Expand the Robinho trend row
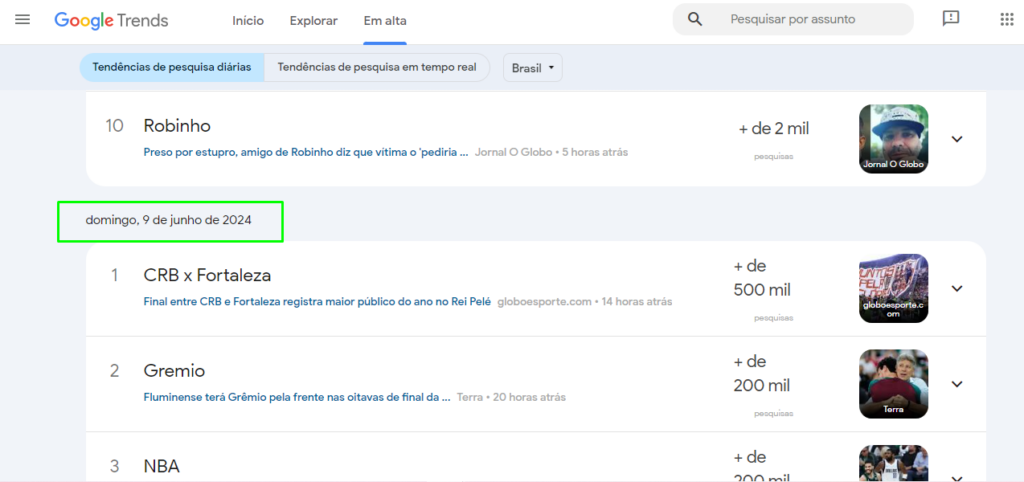Viewport: 1024px width, 482px height. click(957, 139)
